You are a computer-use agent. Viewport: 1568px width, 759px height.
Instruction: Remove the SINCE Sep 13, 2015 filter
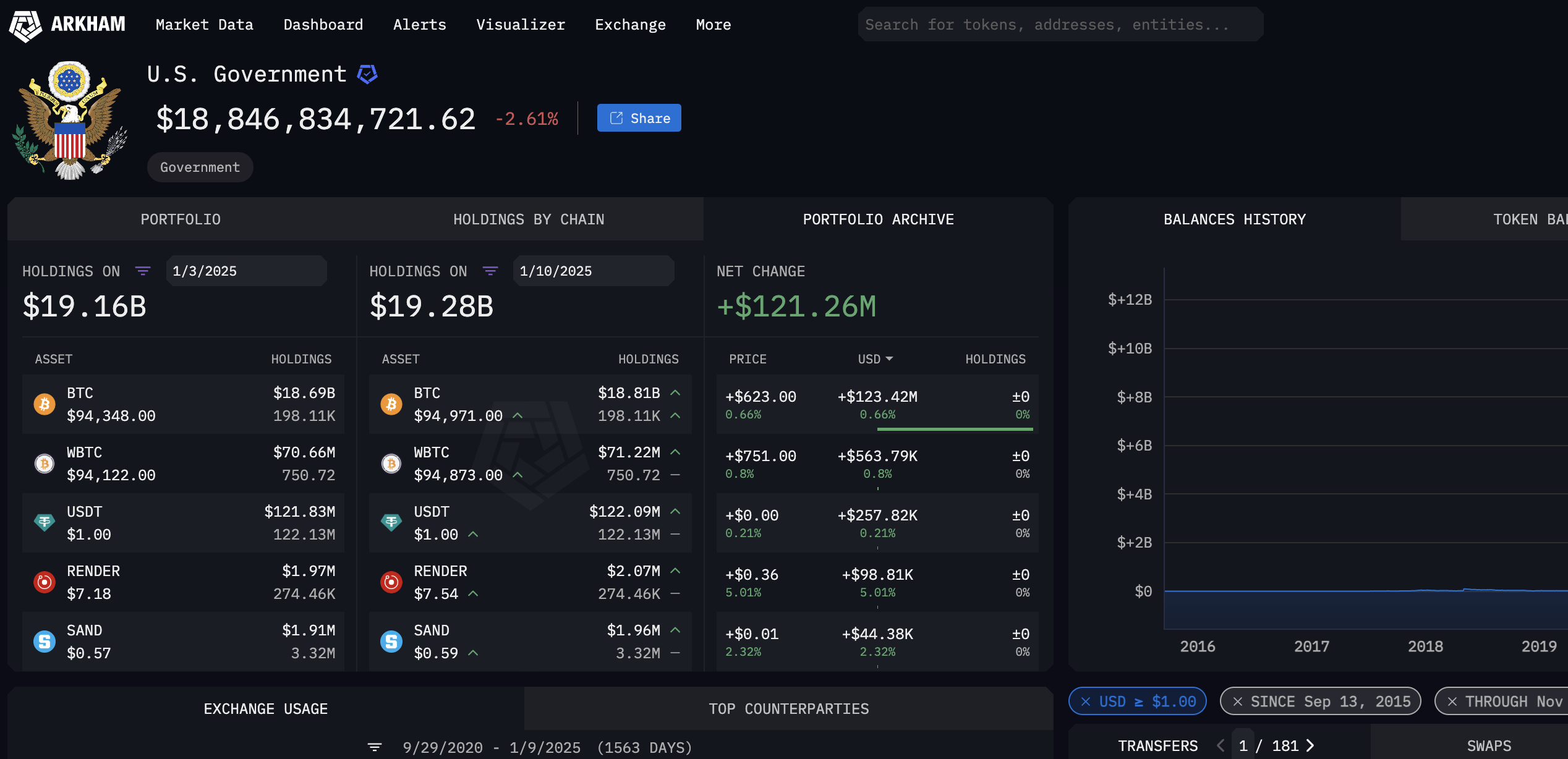click(1237, 702)
